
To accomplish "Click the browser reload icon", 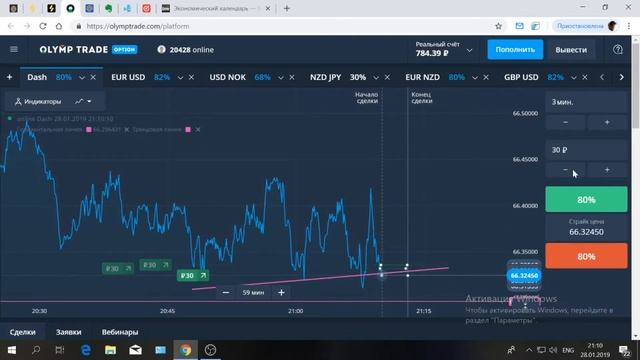I will (x=42, y=26).
